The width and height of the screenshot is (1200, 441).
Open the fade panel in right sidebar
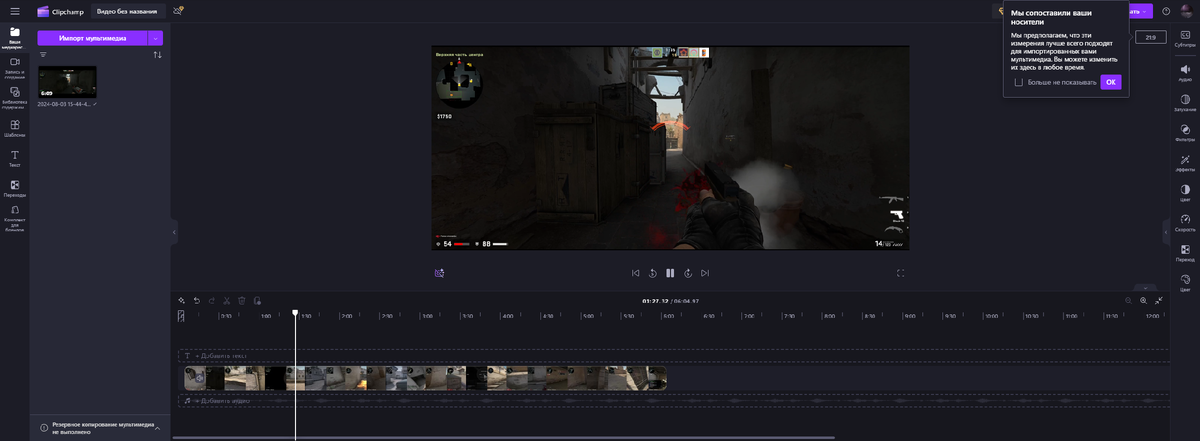tap(1185, 103)
